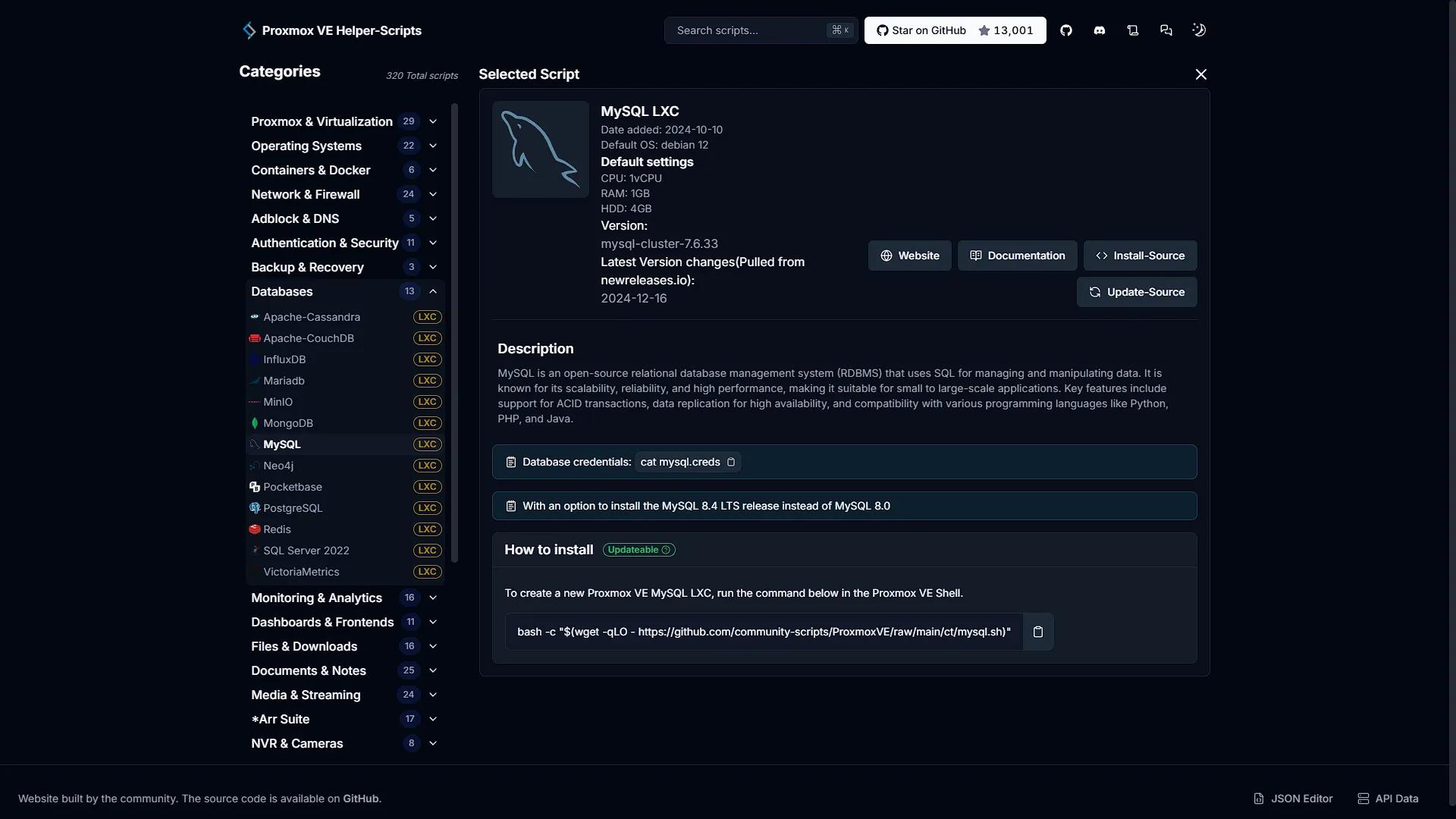Select the VictoriaMetrics script
Viewport: 1456px width, 819px height.
(x=345, y=572)
